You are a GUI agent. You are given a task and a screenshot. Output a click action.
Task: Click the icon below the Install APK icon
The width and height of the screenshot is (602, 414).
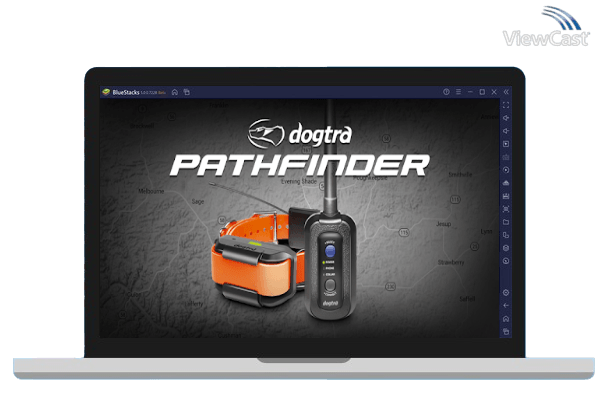pyautogui.click(x=506, y=196)
